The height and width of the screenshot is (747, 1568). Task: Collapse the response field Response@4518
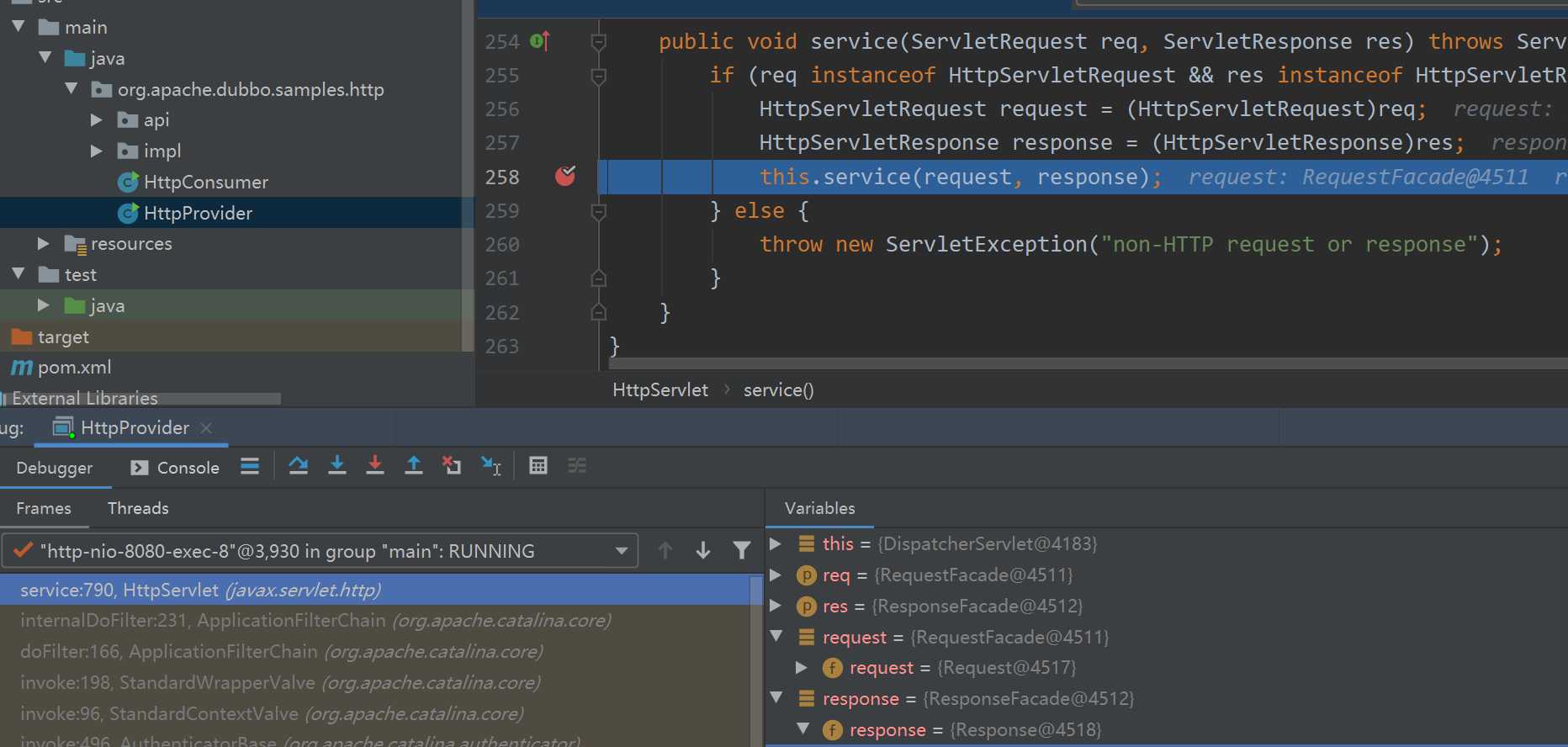[x=803, y=728]
